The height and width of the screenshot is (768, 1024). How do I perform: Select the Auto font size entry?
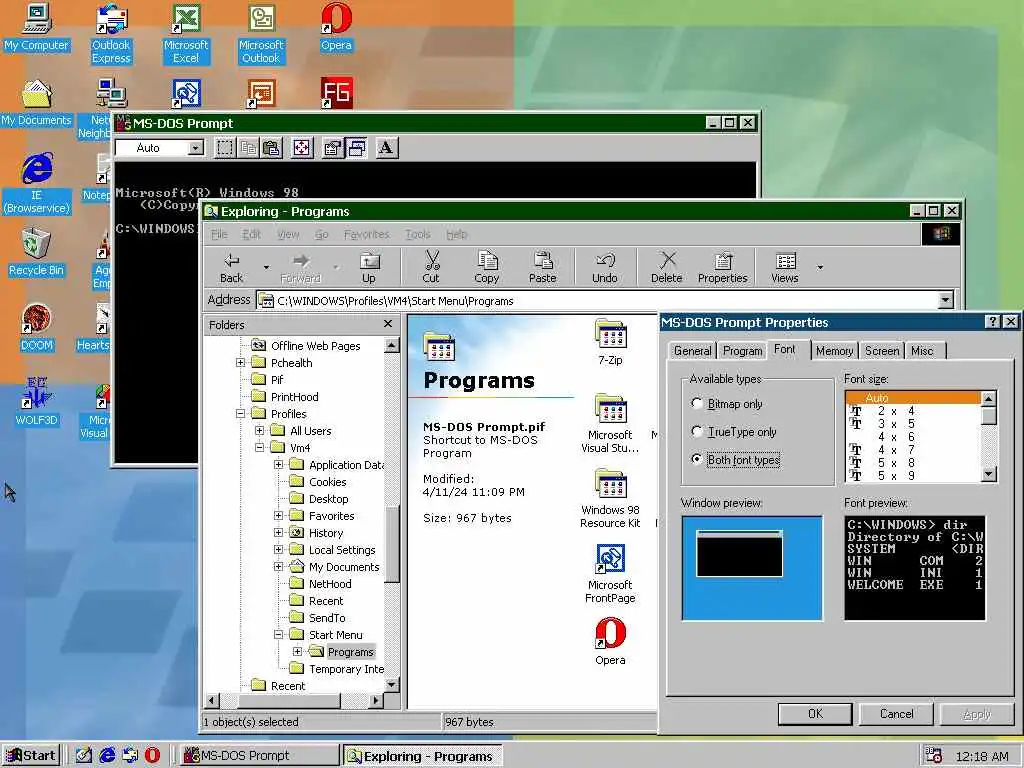point(913,398)
